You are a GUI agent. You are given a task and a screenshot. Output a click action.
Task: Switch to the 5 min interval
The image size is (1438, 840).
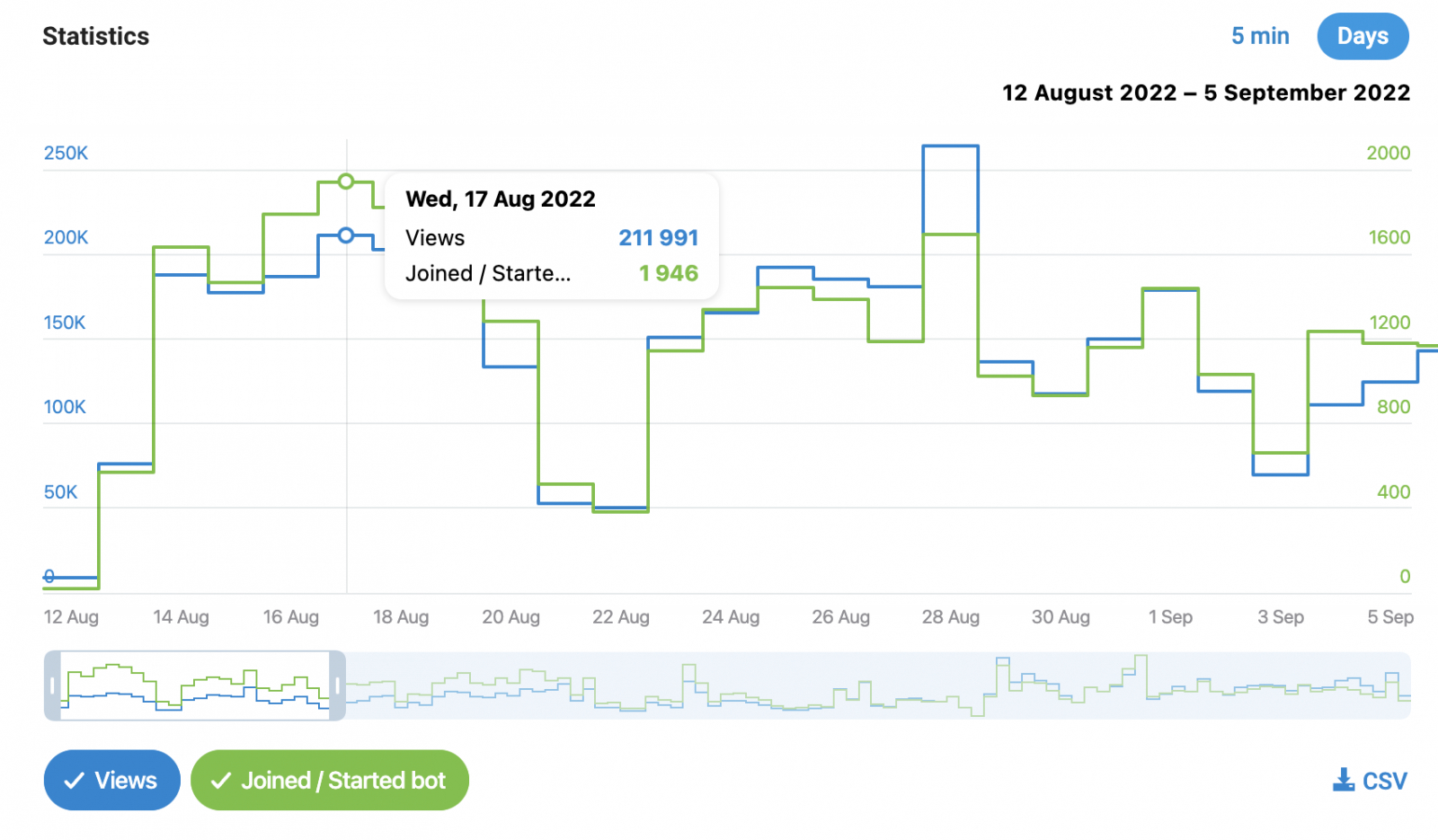(1259, 36)
